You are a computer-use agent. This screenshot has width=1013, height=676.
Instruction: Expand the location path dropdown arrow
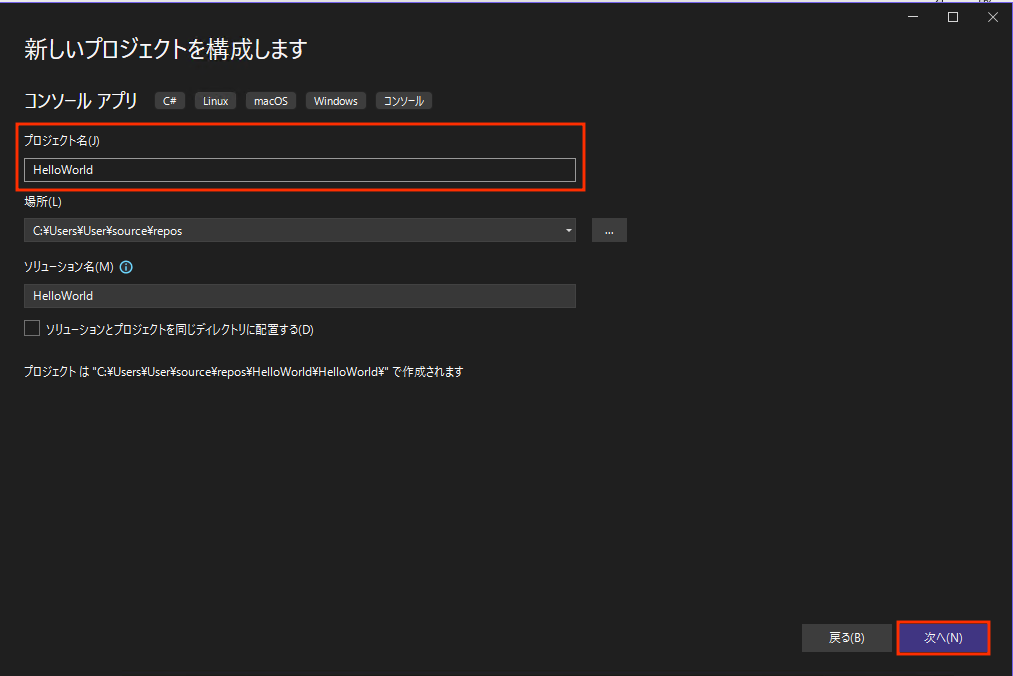click(x=568, y=230)
